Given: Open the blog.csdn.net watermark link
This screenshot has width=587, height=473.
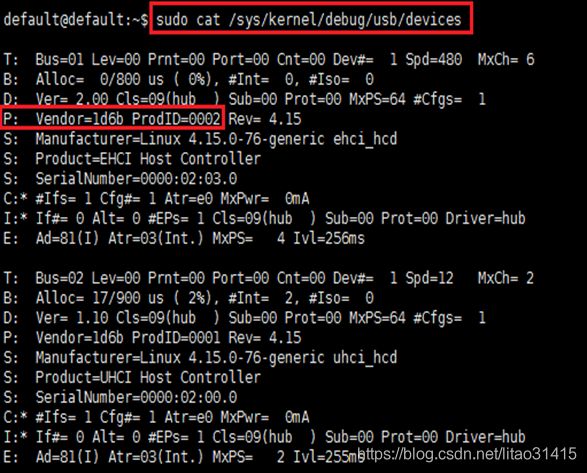Looking at the screenshot, I should [x=467, y=454].
